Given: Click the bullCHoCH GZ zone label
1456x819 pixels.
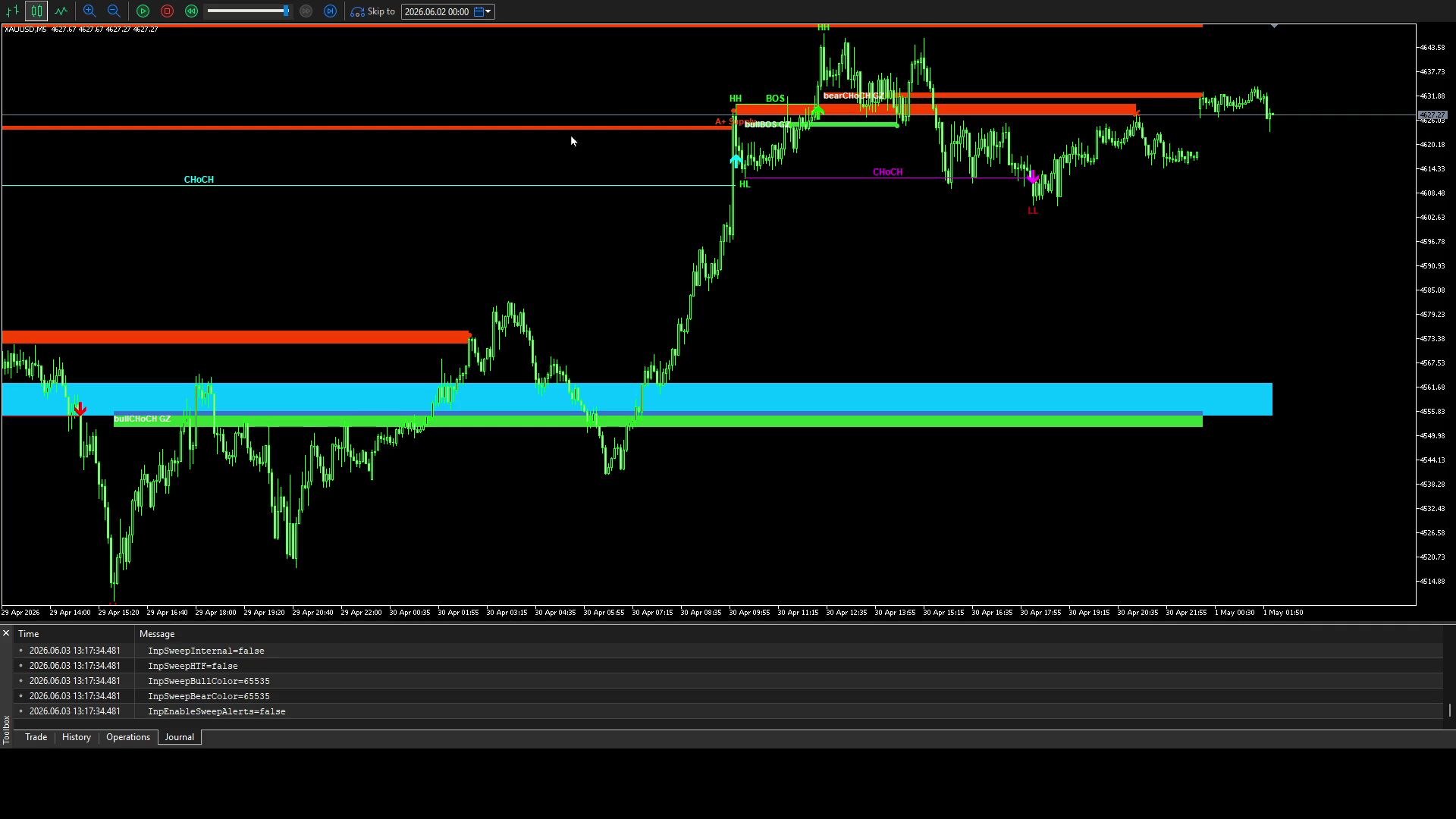Looking at the screenshot, I should click(x=142, y=419).
